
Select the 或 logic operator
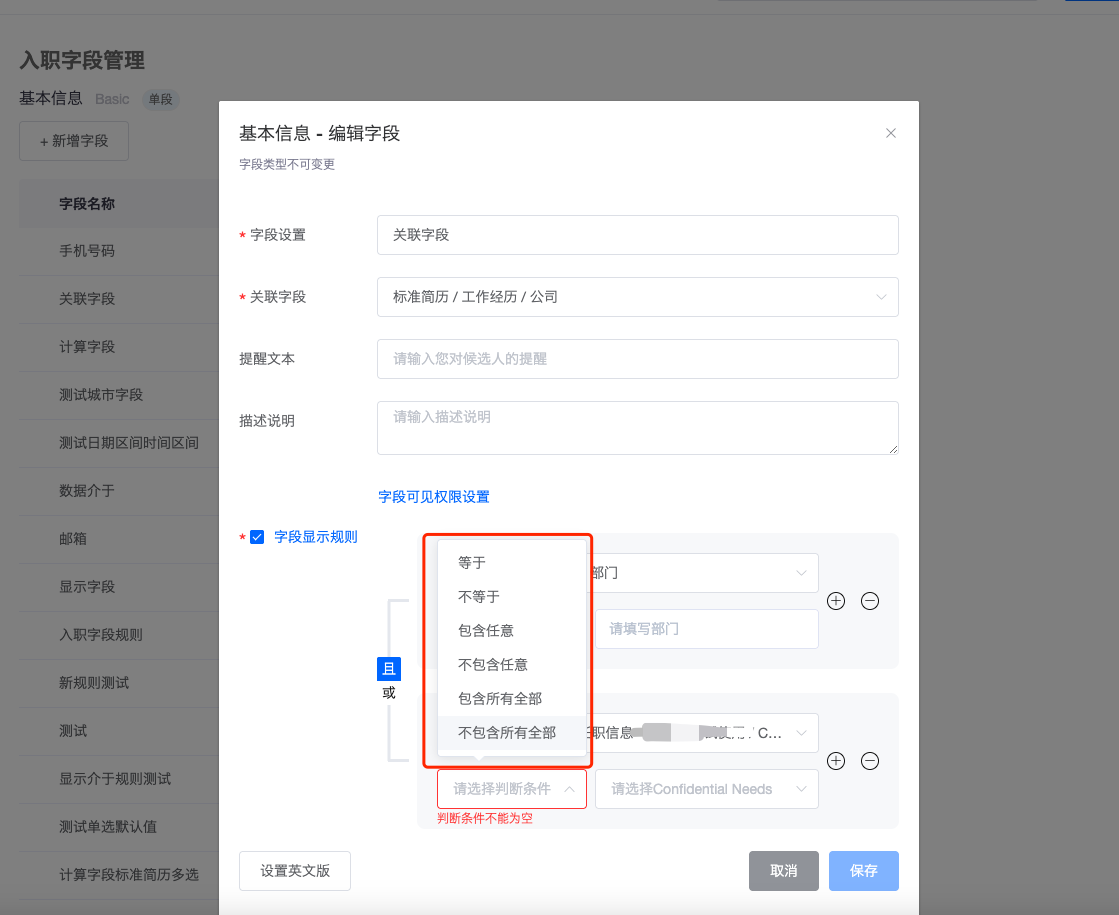click(389, 693)
